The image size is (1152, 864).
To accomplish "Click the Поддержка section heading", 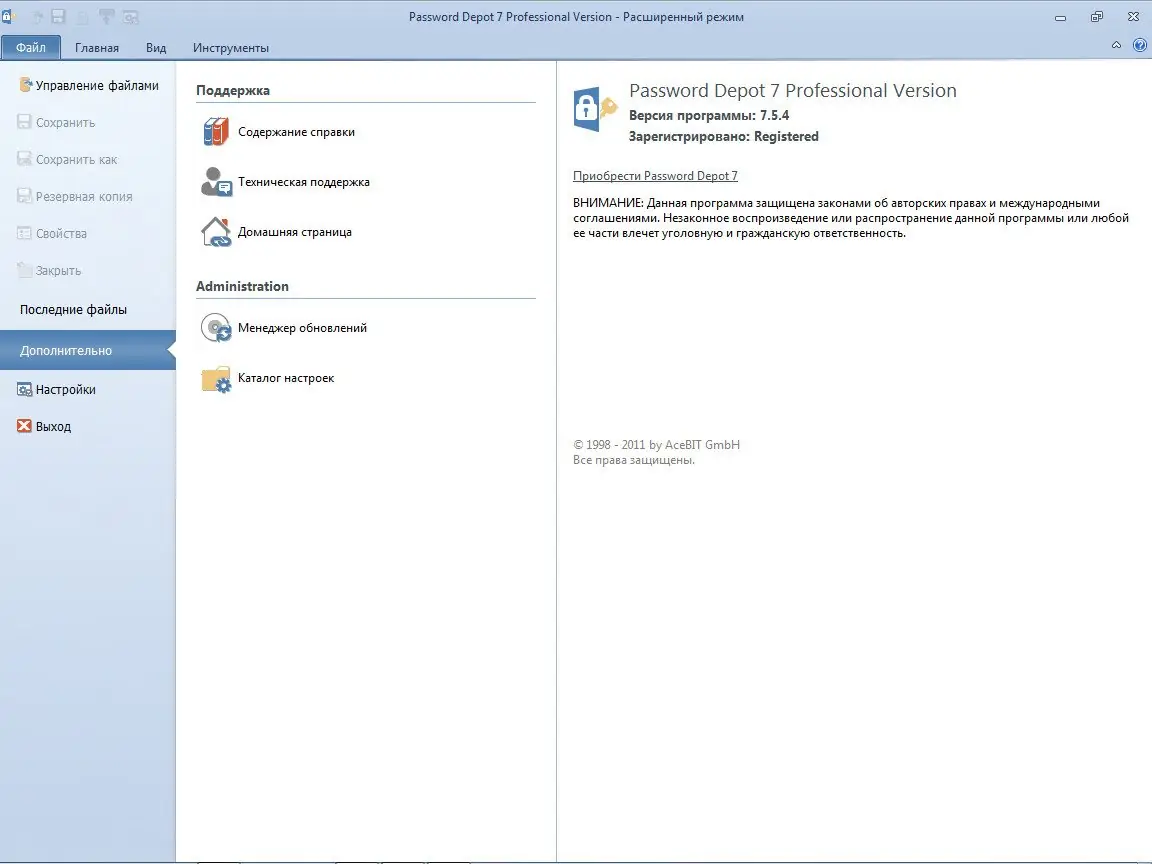I will click(233, 90).
